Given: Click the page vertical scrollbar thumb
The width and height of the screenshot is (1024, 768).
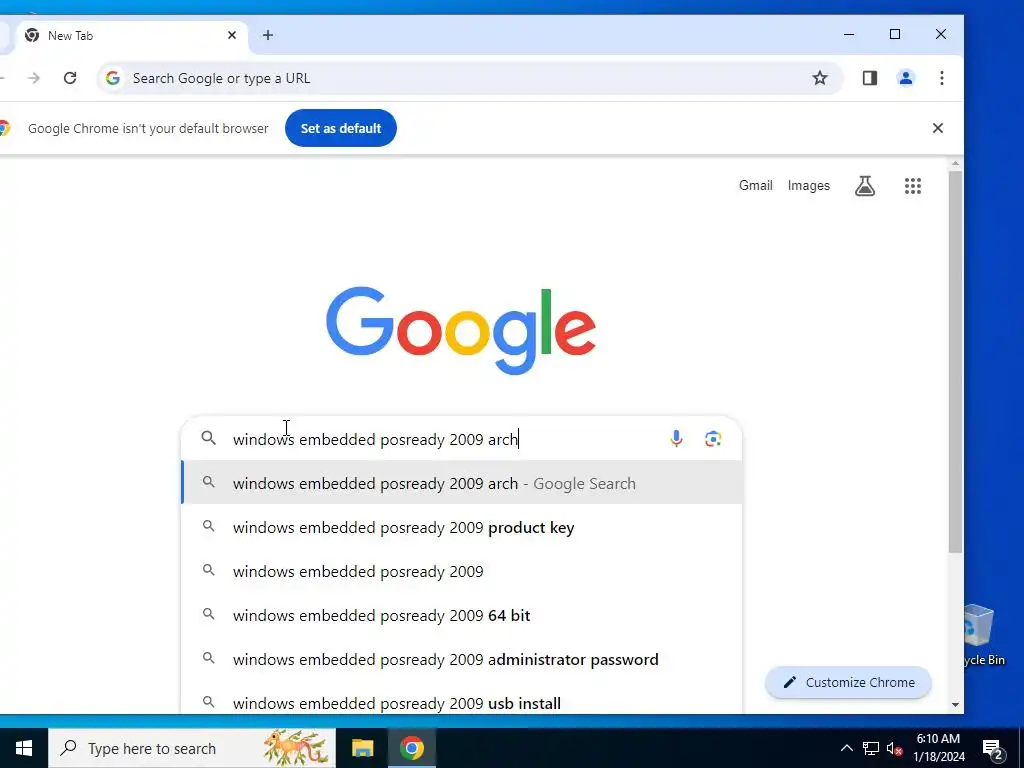Looking at the screenshot, I should pos(955,362).
